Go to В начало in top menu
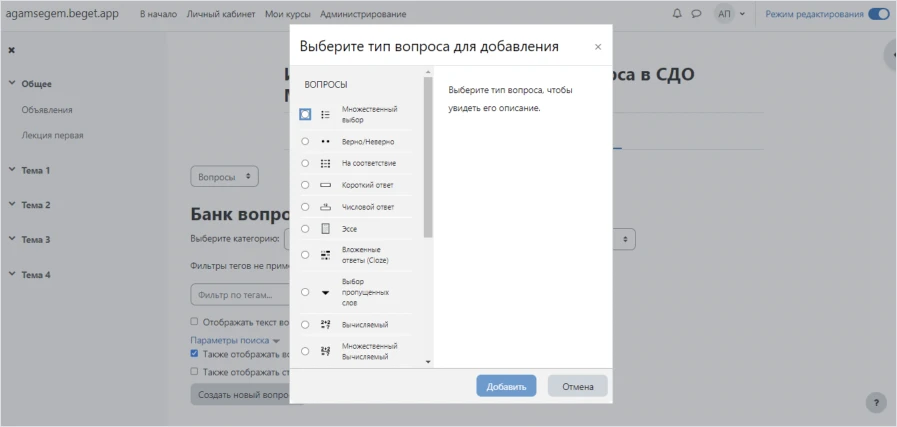This screenshot has height=427, width=897. point(158,14)
